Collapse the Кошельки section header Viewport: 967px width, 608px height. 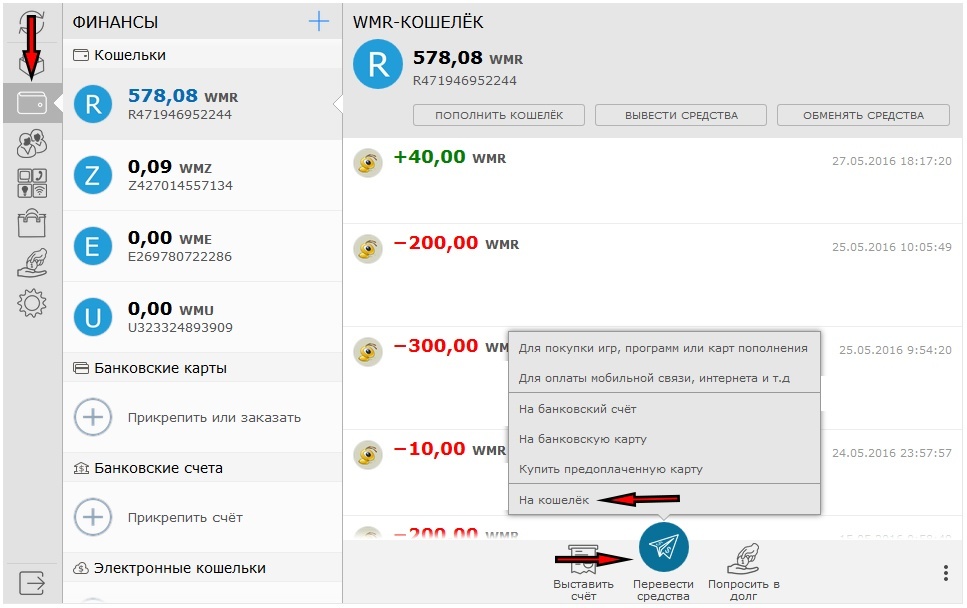click(202, 55)
